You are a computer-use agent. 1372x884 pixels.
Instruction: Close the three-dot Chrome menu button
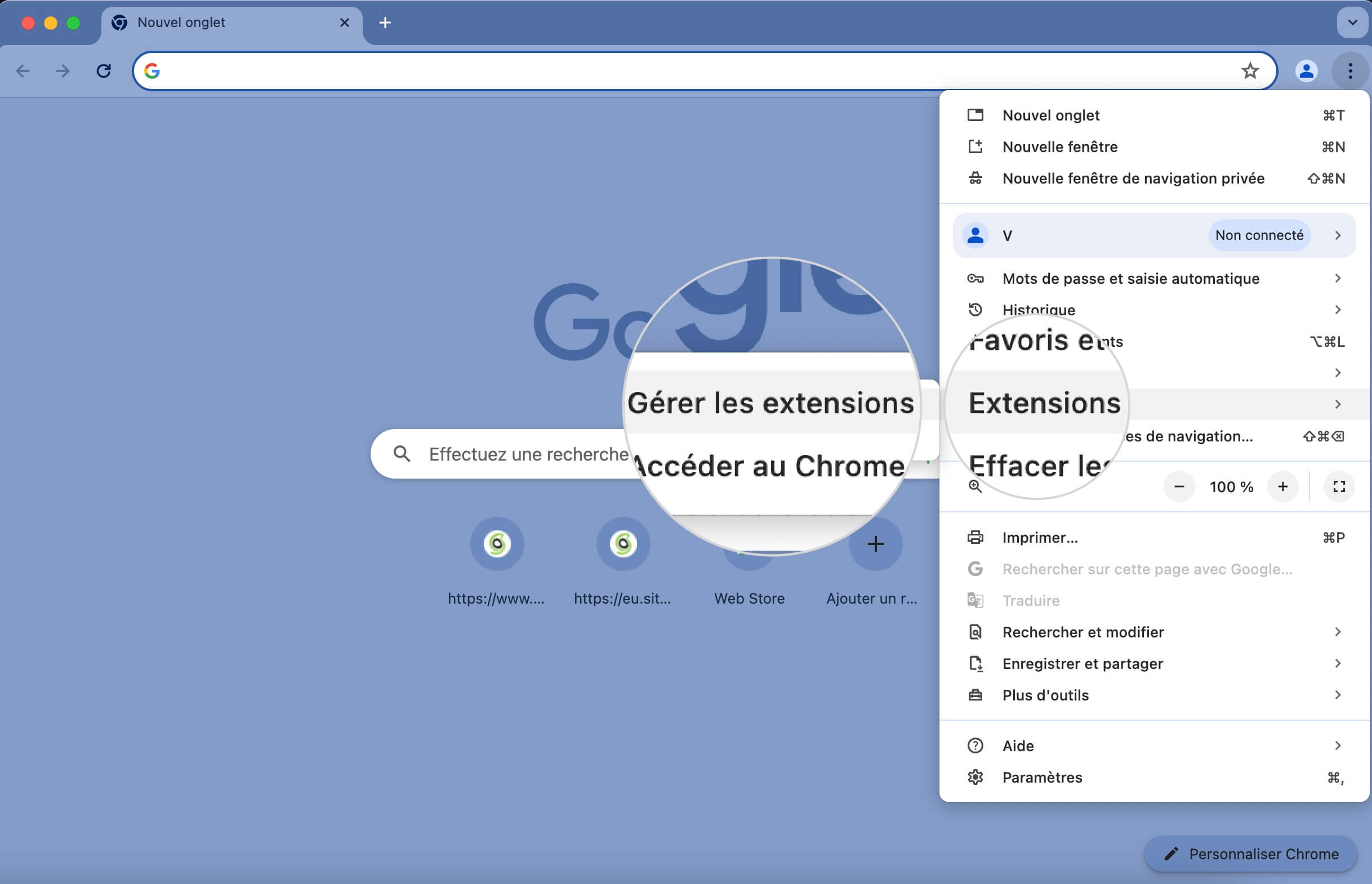coord(1349,70)
